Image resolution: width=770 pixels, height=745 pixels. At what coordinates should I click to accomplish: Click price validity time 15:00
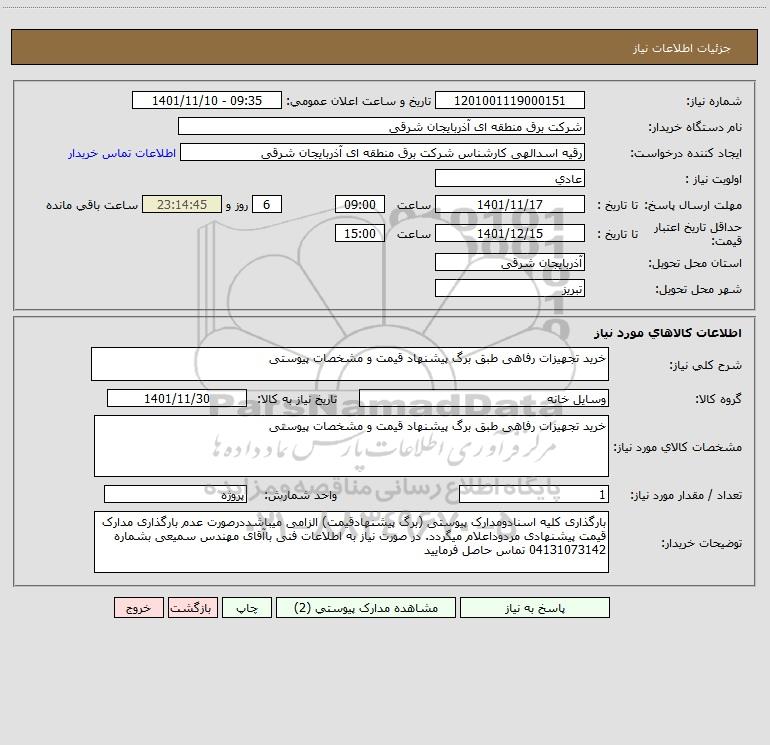pos(359,233)
